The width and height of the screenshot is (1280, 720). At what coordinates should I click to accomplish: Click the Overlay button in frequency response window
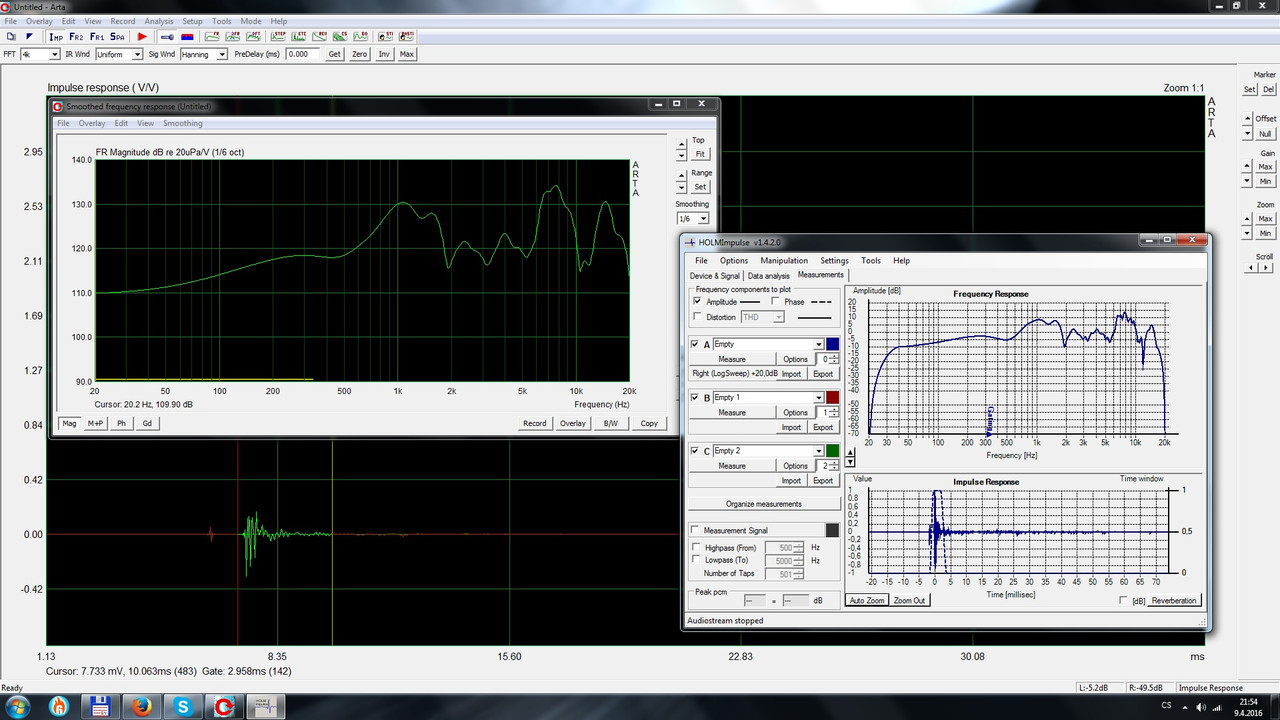coord(573,423)
